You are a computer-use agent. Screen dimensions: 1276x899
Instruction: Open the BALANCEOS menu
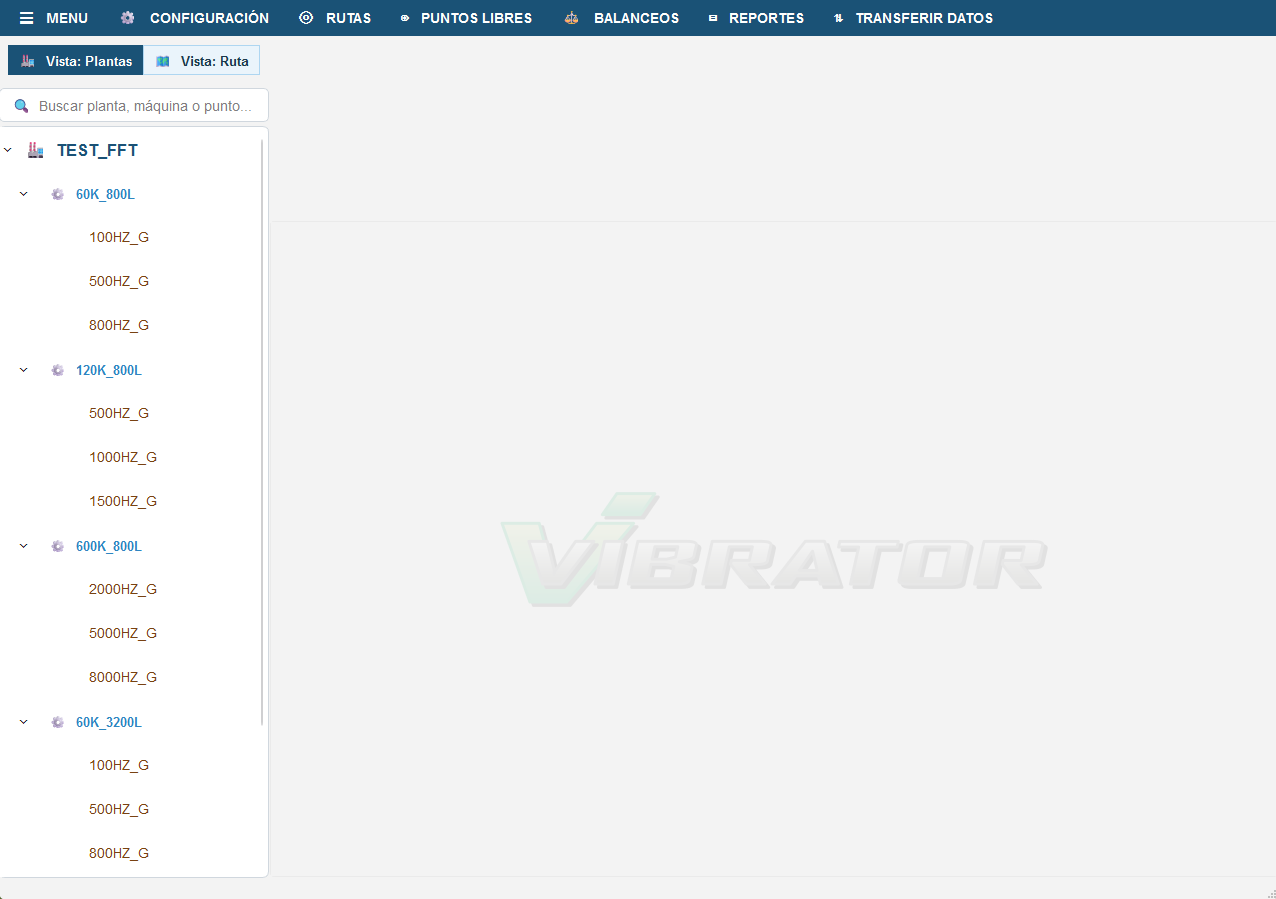point(621,18)
